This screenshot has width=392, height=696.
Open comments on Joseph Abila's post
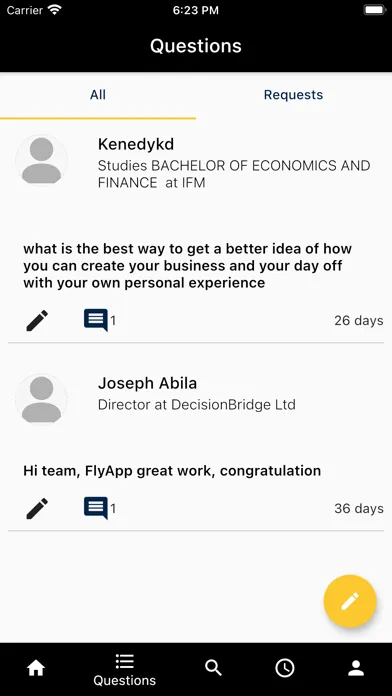96,508
